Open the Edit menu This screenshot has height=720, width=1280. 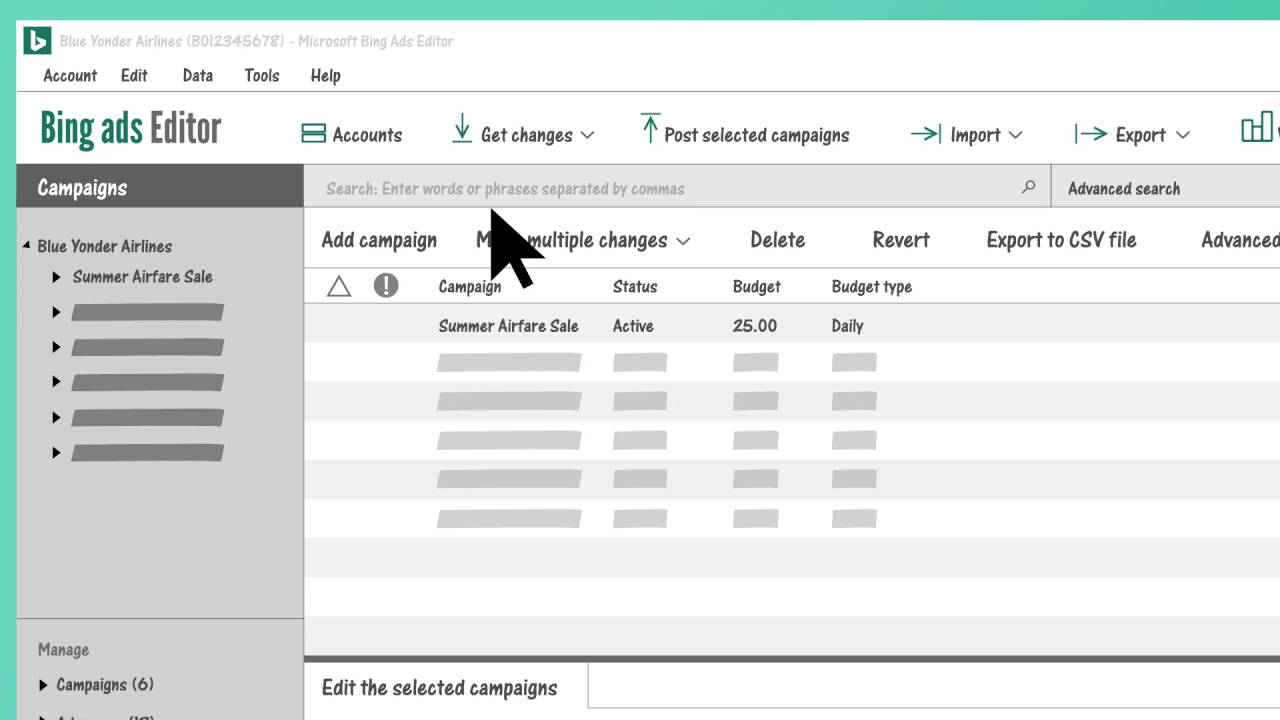(x=134, y=75)
